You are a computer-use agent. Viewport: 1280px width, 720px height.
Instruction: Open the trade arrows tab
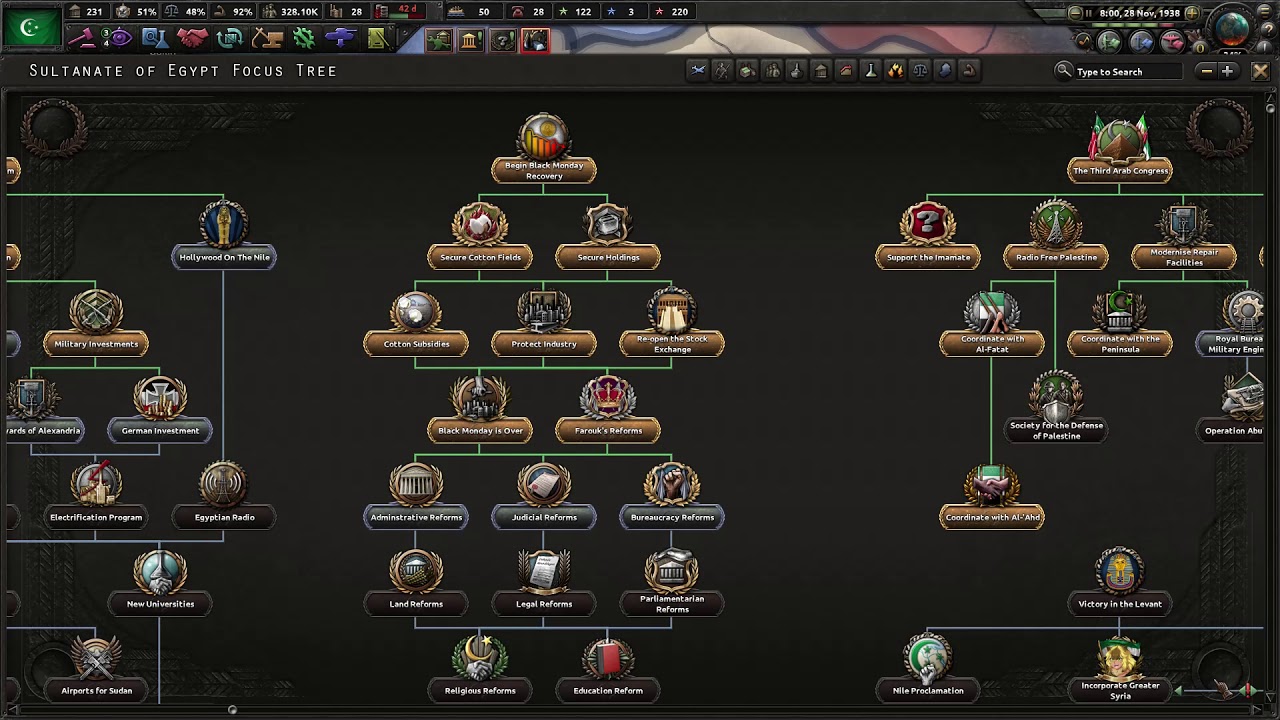230,39
